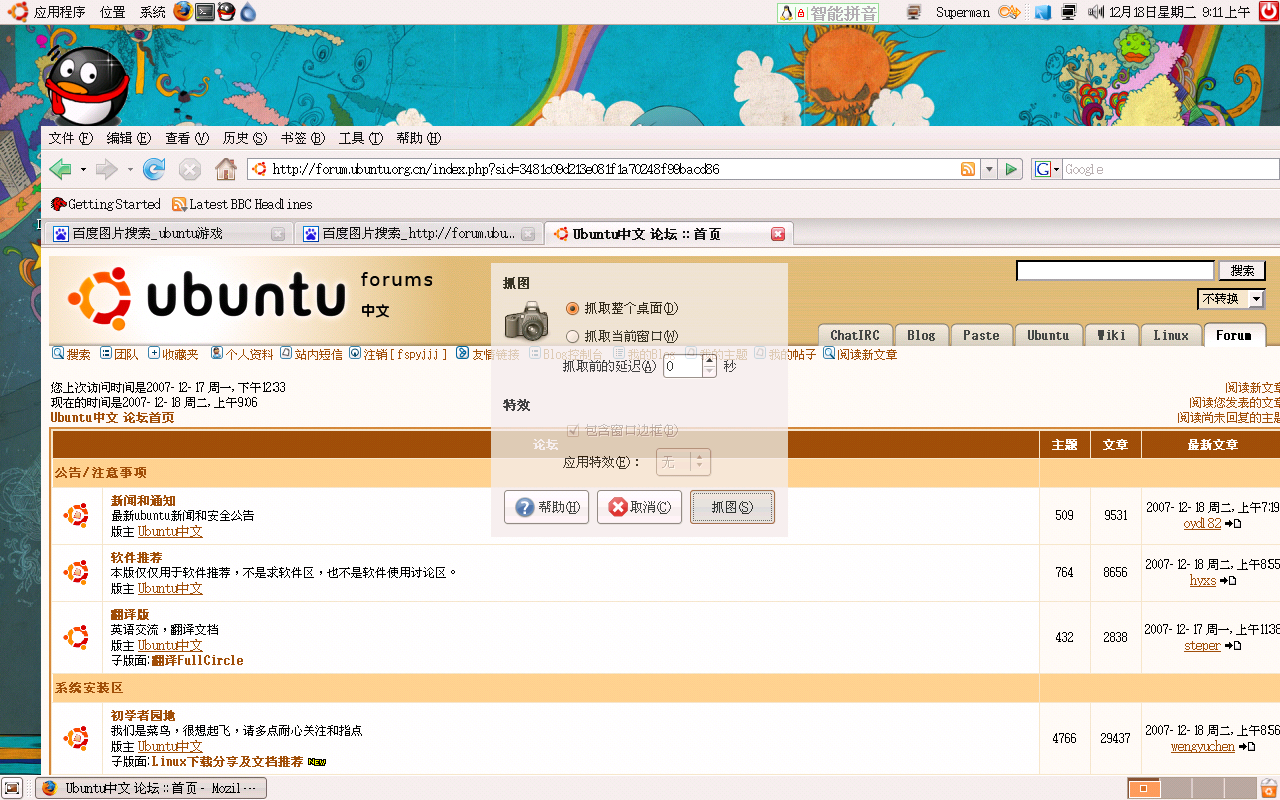The image size is (1280, 800).
Task: Click the blue water-drop launcher icon
Action: (x=248, y=12)
